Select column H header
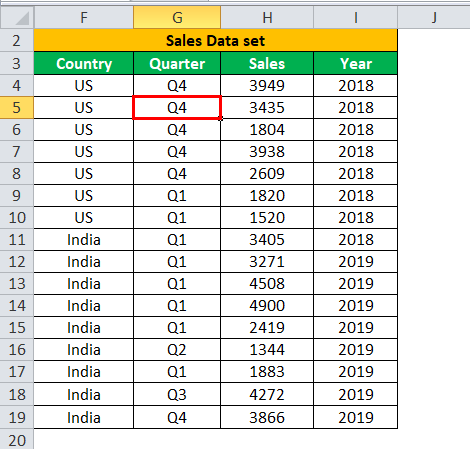 267,17
